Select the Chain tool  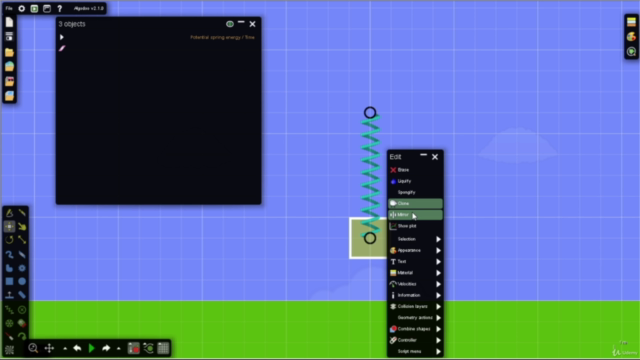coord(22,295)
